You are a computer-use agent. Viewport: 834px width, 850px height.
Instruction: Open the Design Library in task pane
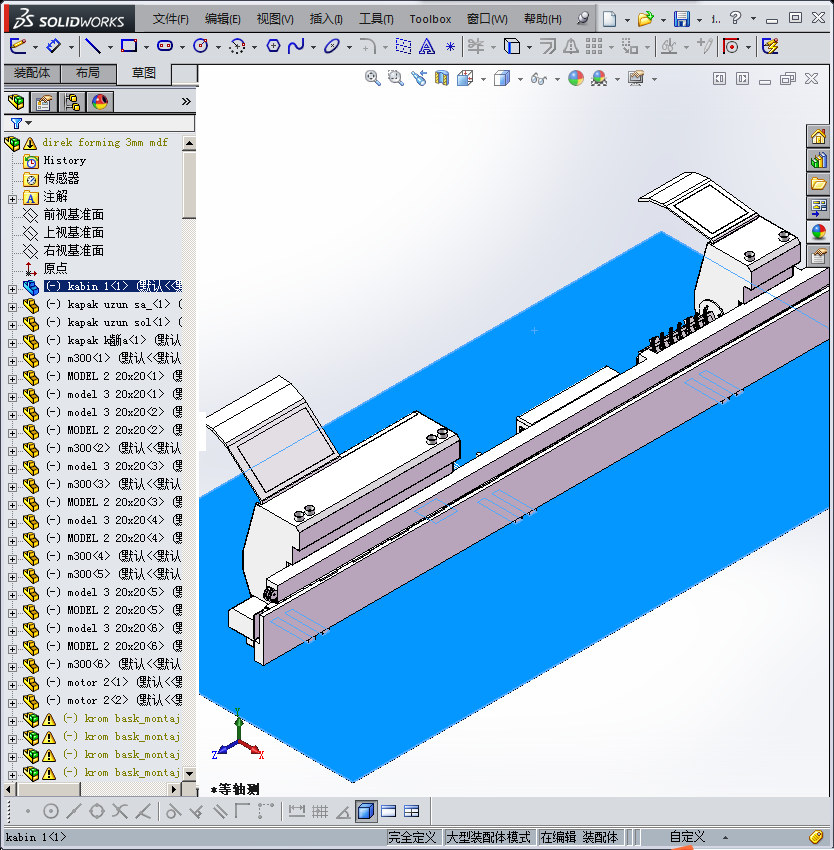[x=818, y=160]
